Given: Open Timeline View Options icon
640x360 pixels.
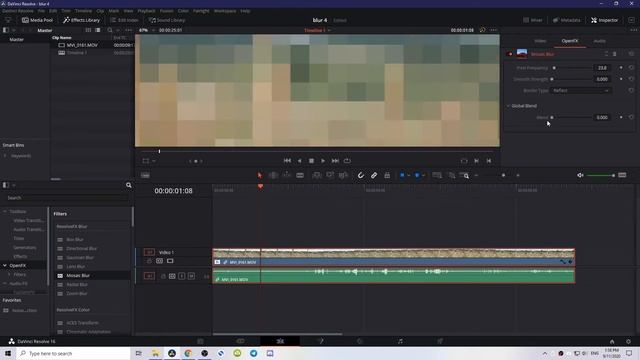Looking at the screenshot, I should [145, 176].
